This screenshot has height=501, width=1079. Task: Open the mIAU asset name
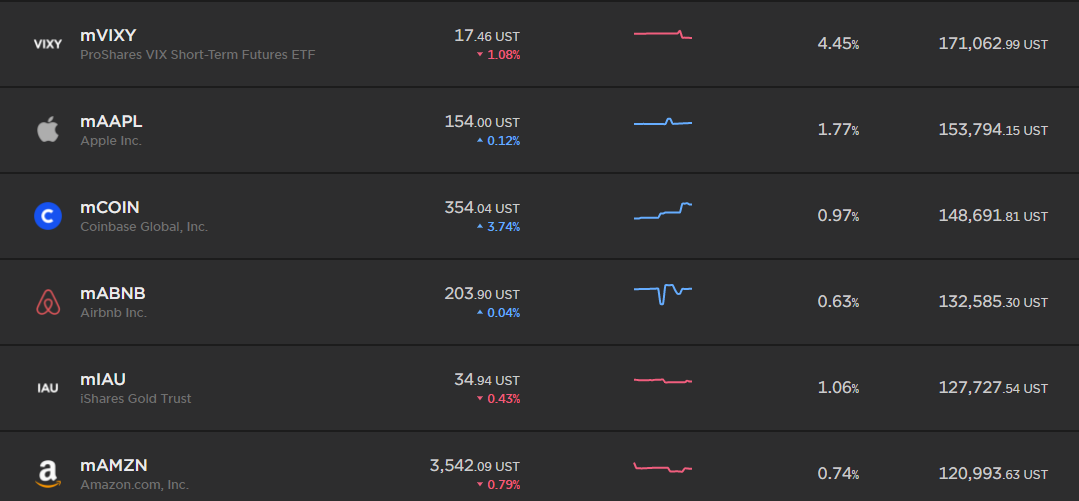(103, 380)
